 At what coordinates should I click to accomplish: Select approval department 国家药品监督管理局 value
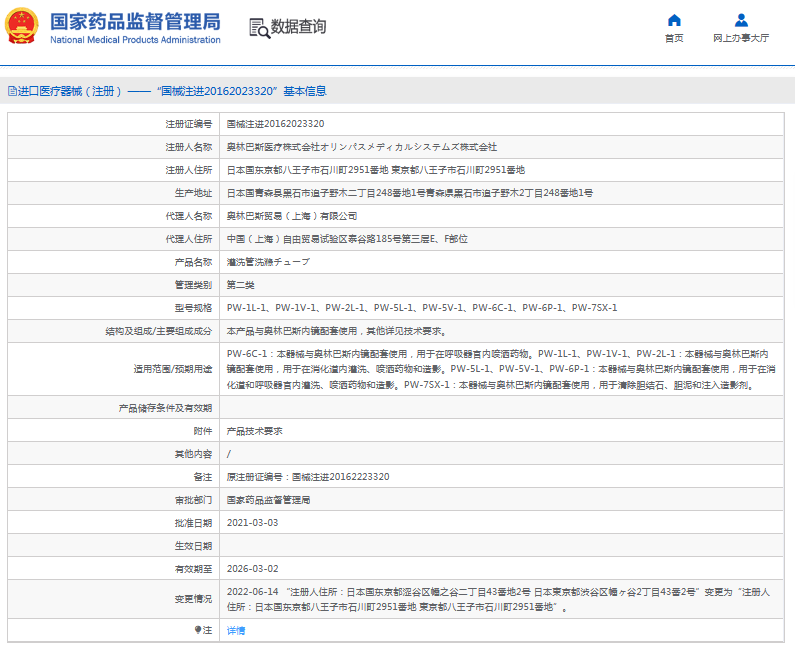[268, 500]
